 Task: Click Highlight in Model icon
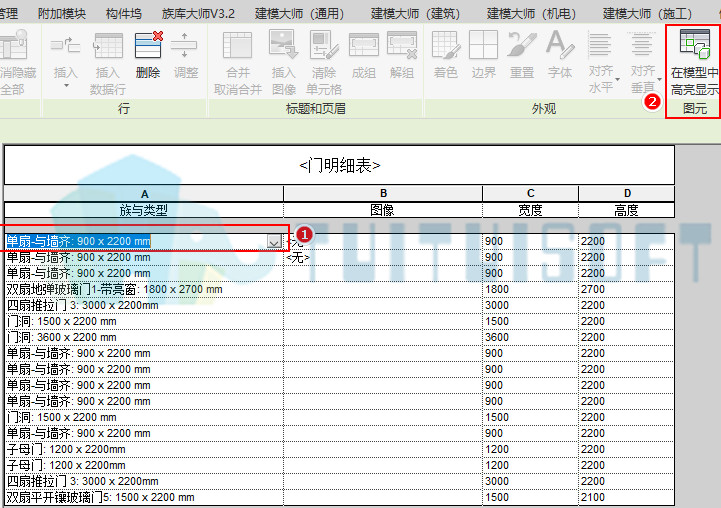coord(694,44)
